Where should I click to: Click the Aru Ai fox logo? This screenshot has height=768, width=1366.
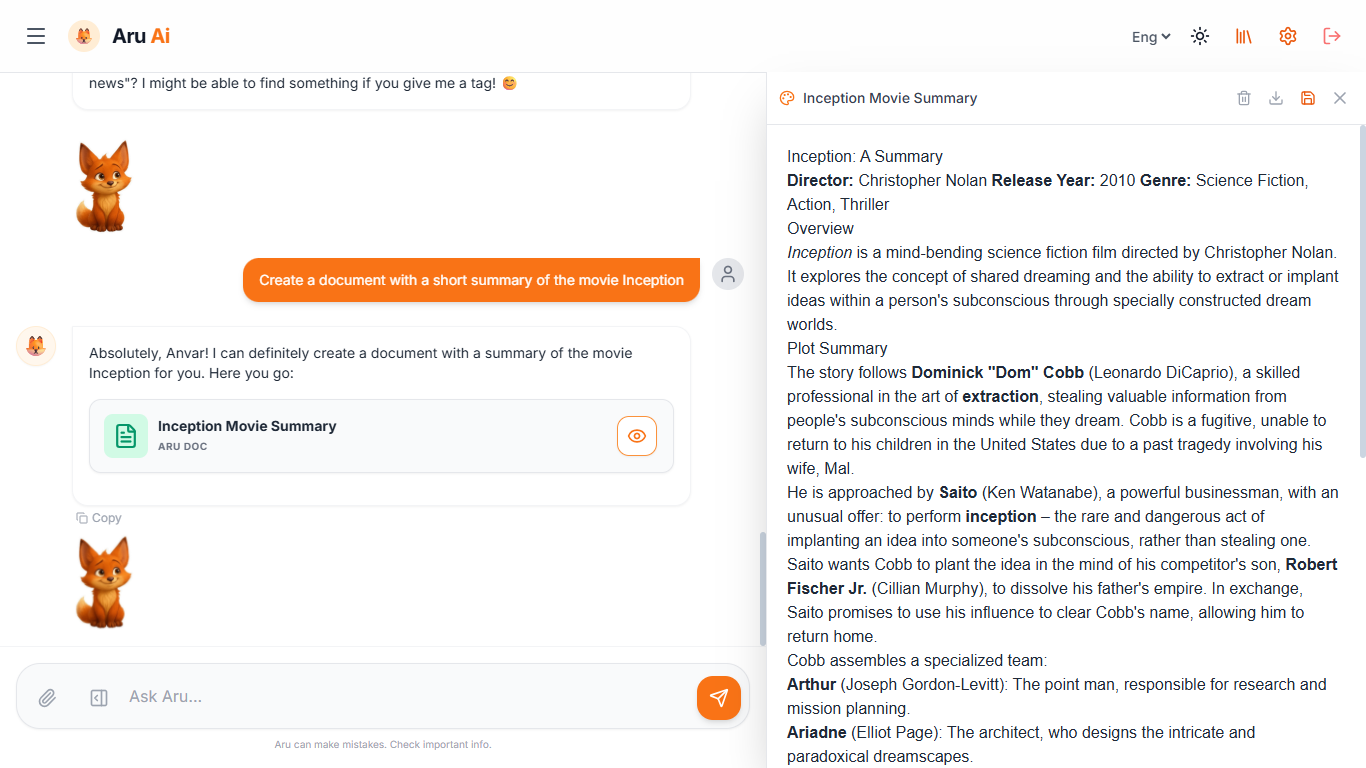coord(84,36)
